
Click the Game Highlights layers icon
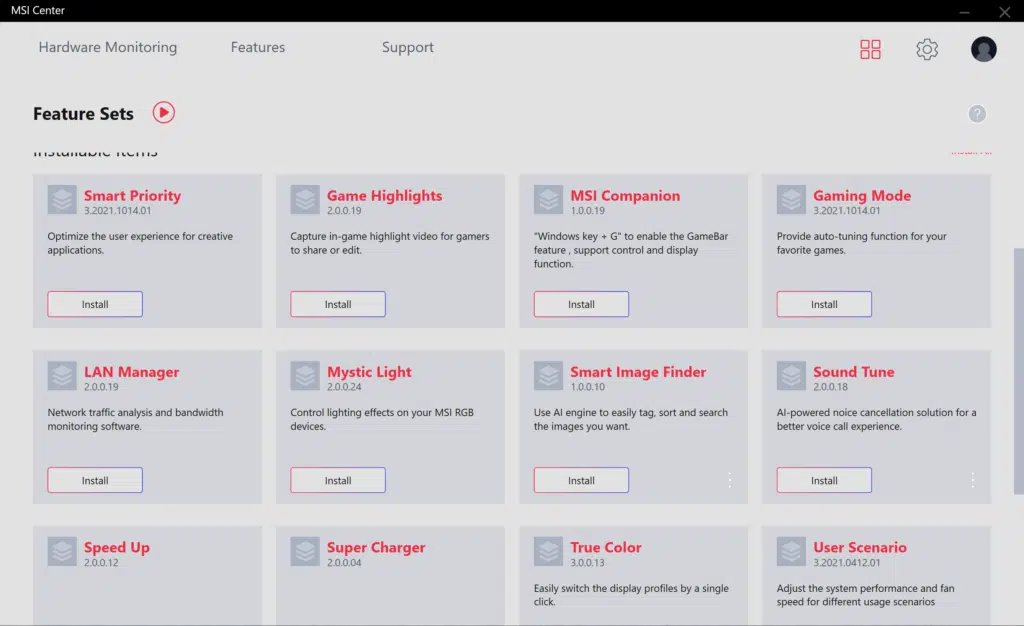(305, 200)
